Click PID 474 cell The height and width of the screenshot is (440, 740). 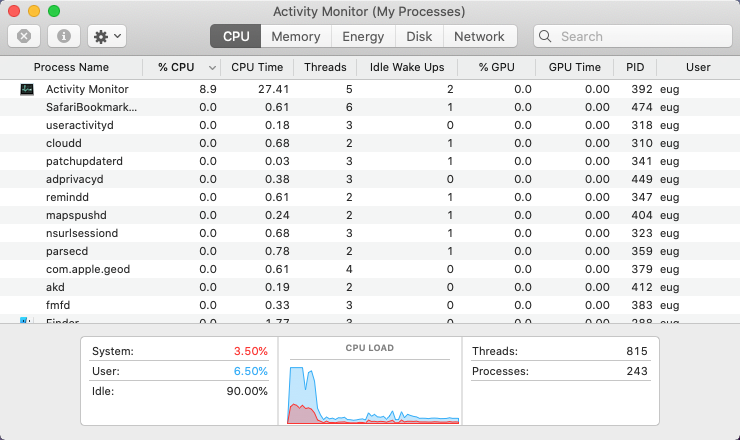[642, 107]
